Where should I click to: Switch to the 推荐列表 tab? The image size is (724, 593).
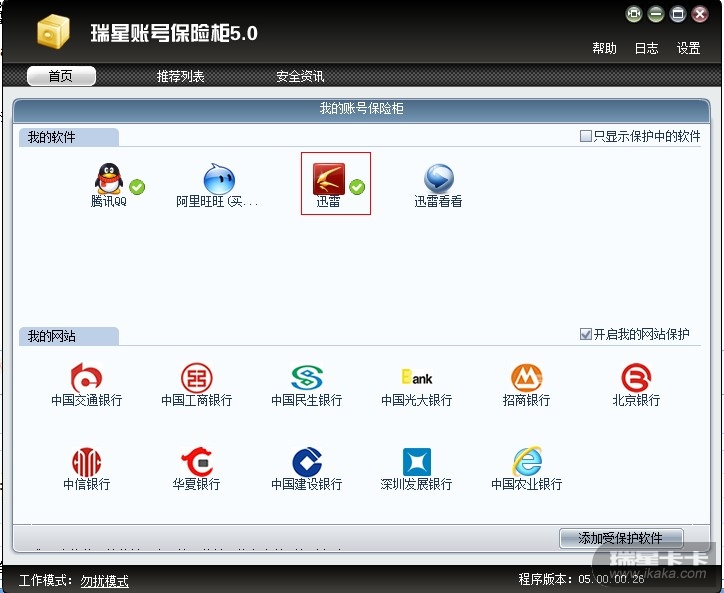pos(181,76)
